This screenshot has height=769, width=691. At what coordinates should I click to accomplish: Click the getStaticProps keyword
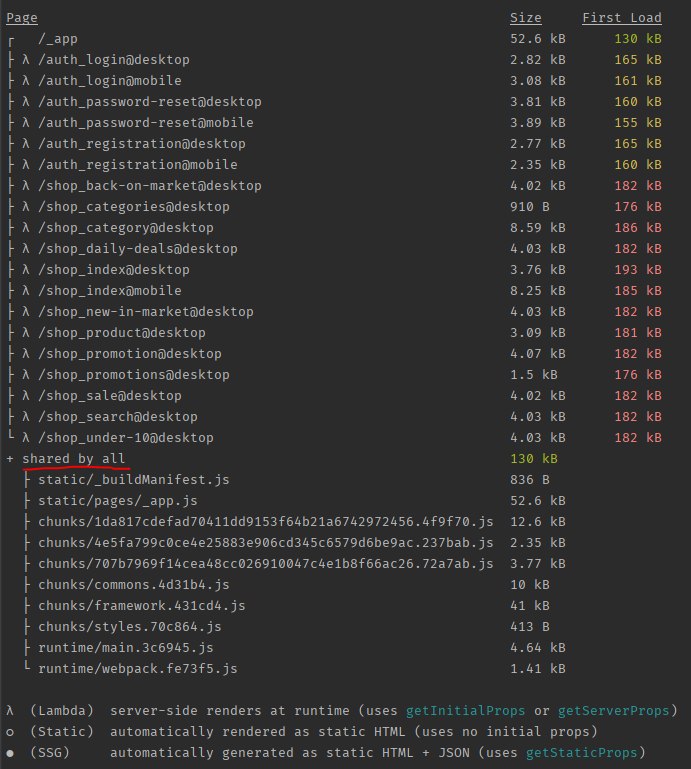[582, 753]
